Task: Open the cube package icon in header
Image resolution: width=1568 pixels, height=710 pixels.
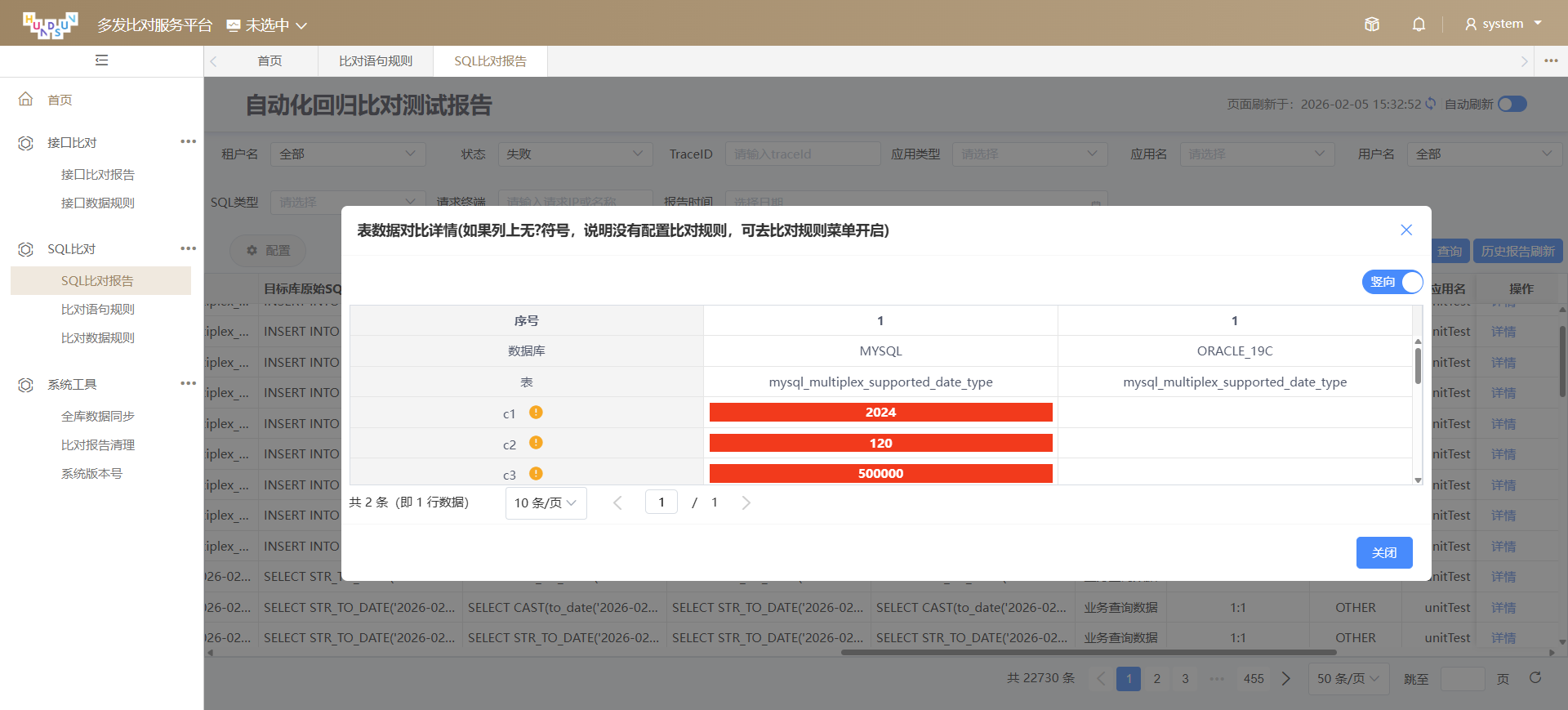Action: [1372, 25]
